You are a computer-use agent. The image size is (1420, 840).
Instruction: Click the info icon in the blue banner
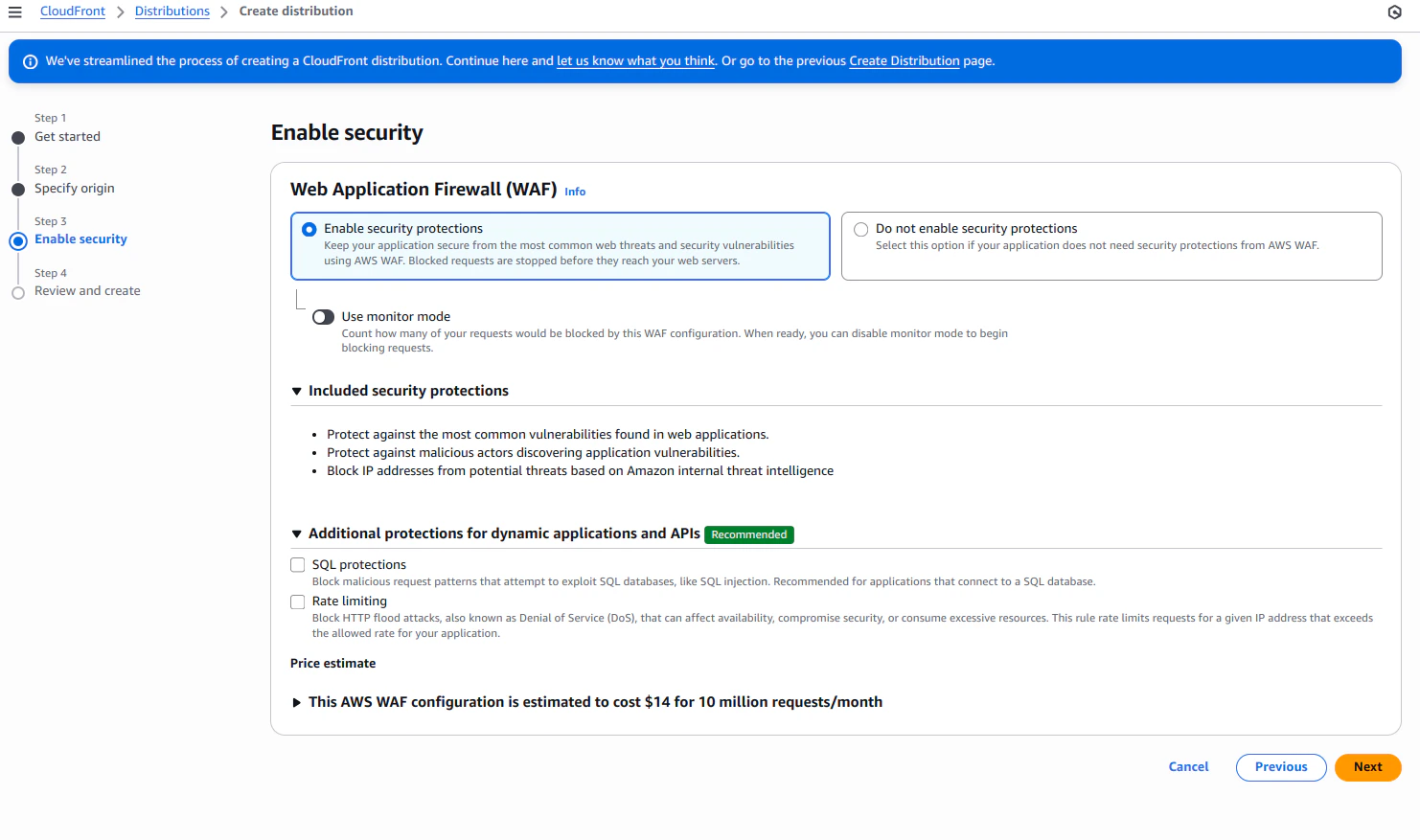[x=30, y=60]
